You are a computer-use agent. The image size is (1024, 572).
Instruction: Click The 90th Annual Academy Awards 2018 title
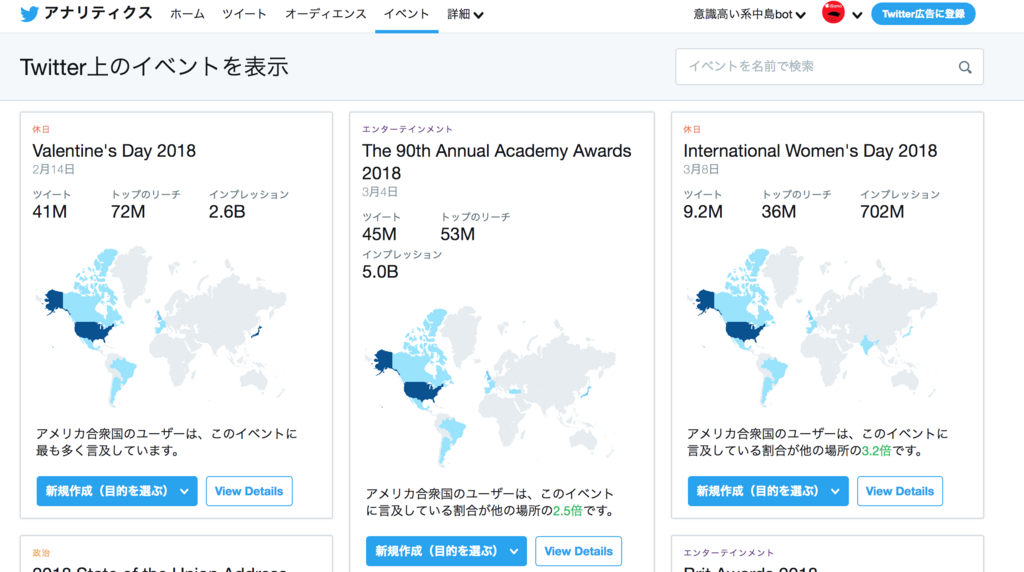pyautogui.click(x=496, y=162)
